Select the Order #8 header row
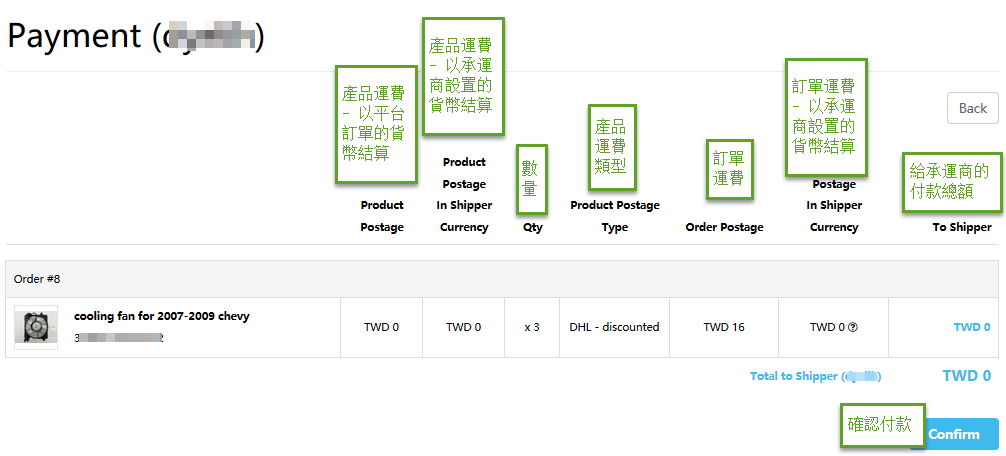 point(502,279)
